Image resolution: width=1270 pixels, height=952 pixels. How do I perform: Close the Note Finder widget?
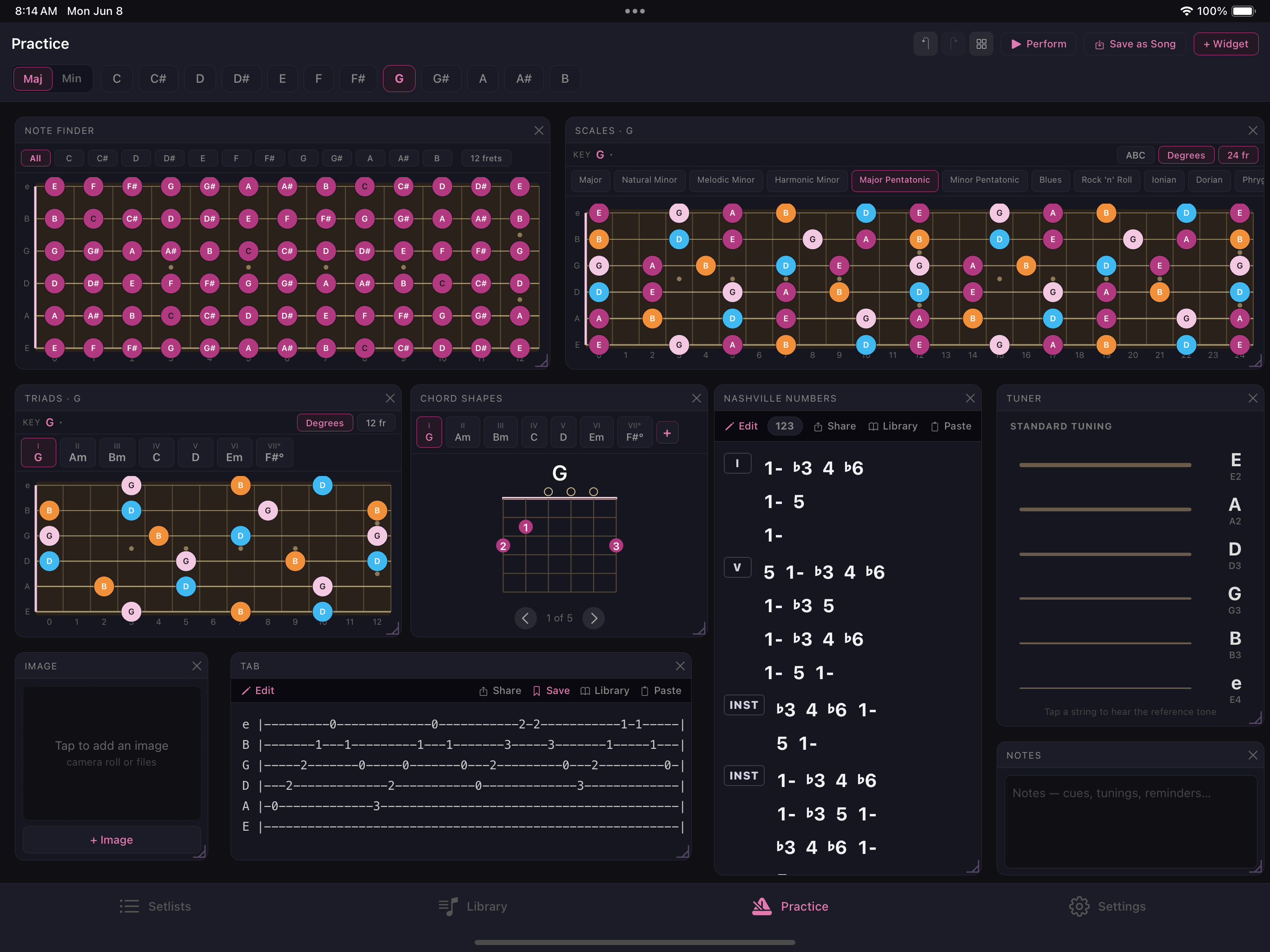click(539, 130)
